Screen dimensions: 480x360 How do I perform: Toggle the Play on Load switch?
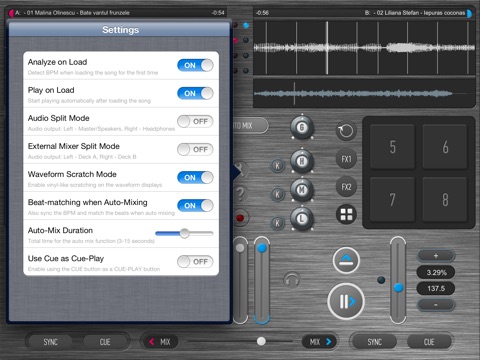click(x=195, y=93)
